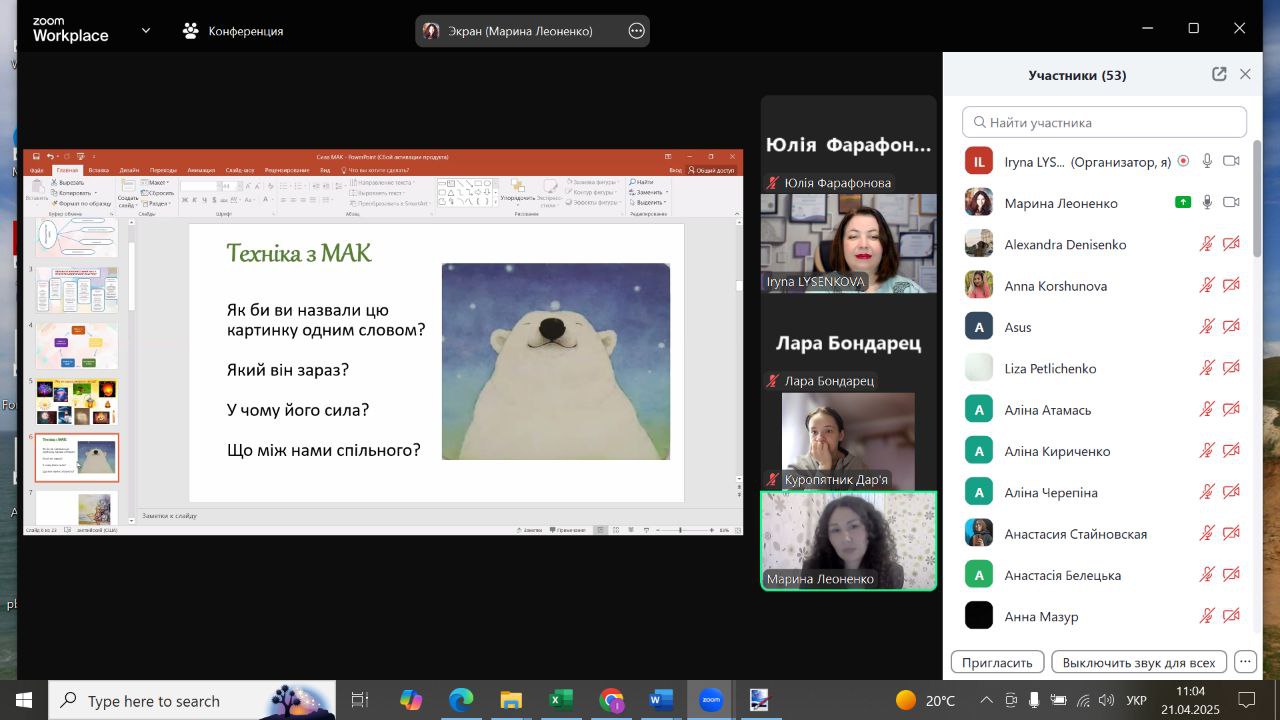This screenshot has height=720, width=1280.
Task: Click the Asus participant avatar
Action: [979, 327]
